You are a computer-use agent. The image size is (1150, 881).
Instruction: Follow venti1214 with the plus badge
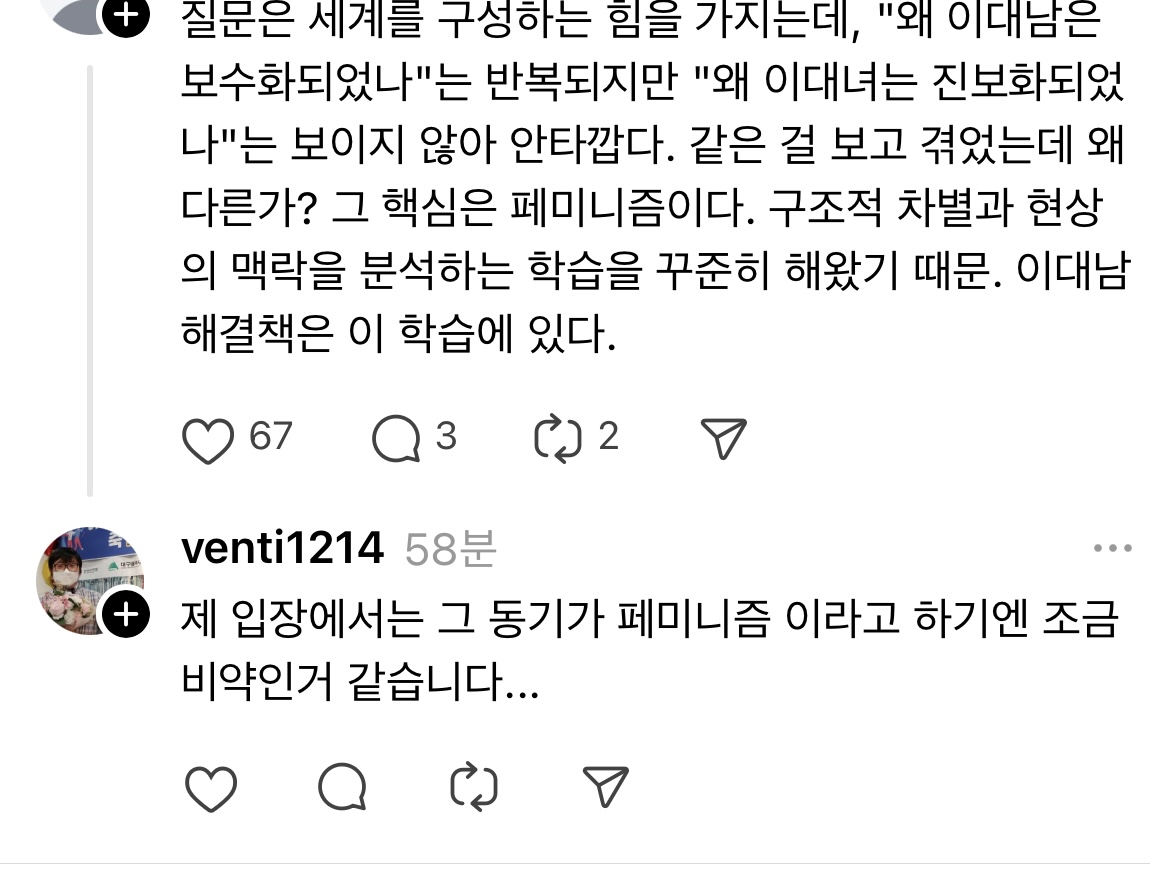[126, 614]
